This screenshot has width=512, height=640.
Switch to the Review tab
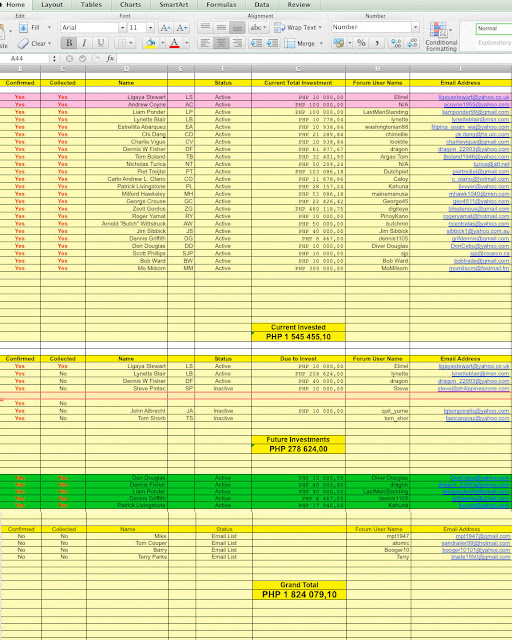coord(299,5)
